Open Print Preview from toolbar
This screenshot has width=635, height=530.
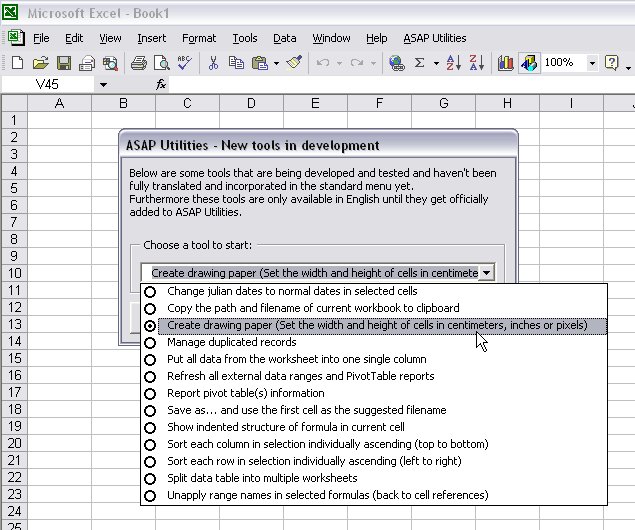(162, 63)
